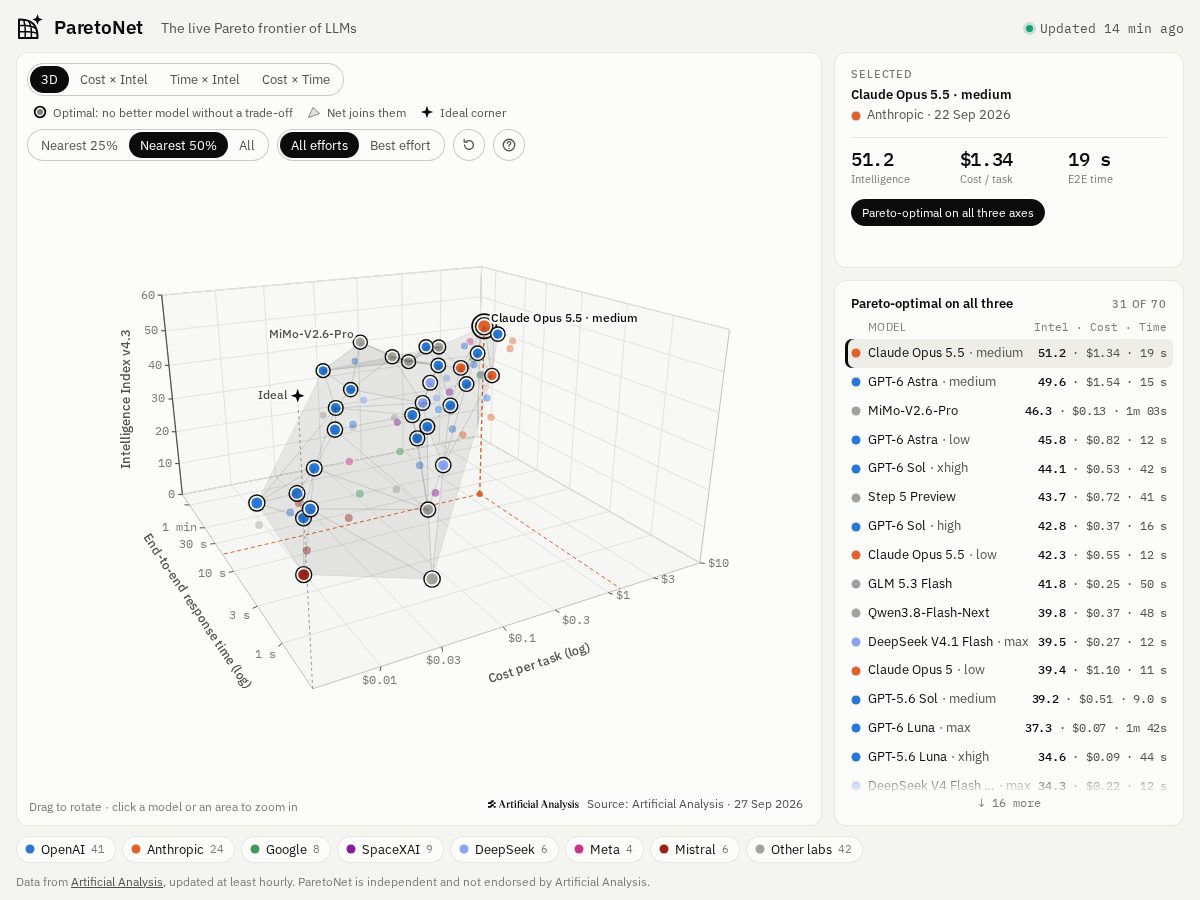Click the Claude Opus 5.5 medium point in chart
1200x900 pixels.
pos(484,326)
